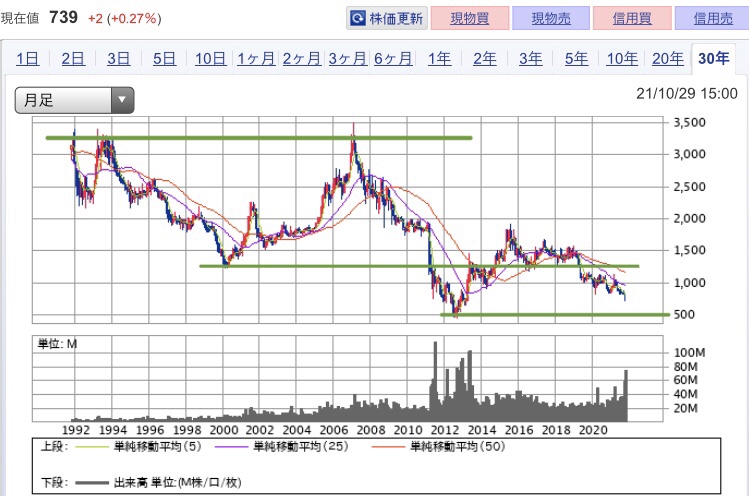Click the 2,000 price axis label
The width and height of the screenshot is (749, 496).
click(x=689, y=218)
